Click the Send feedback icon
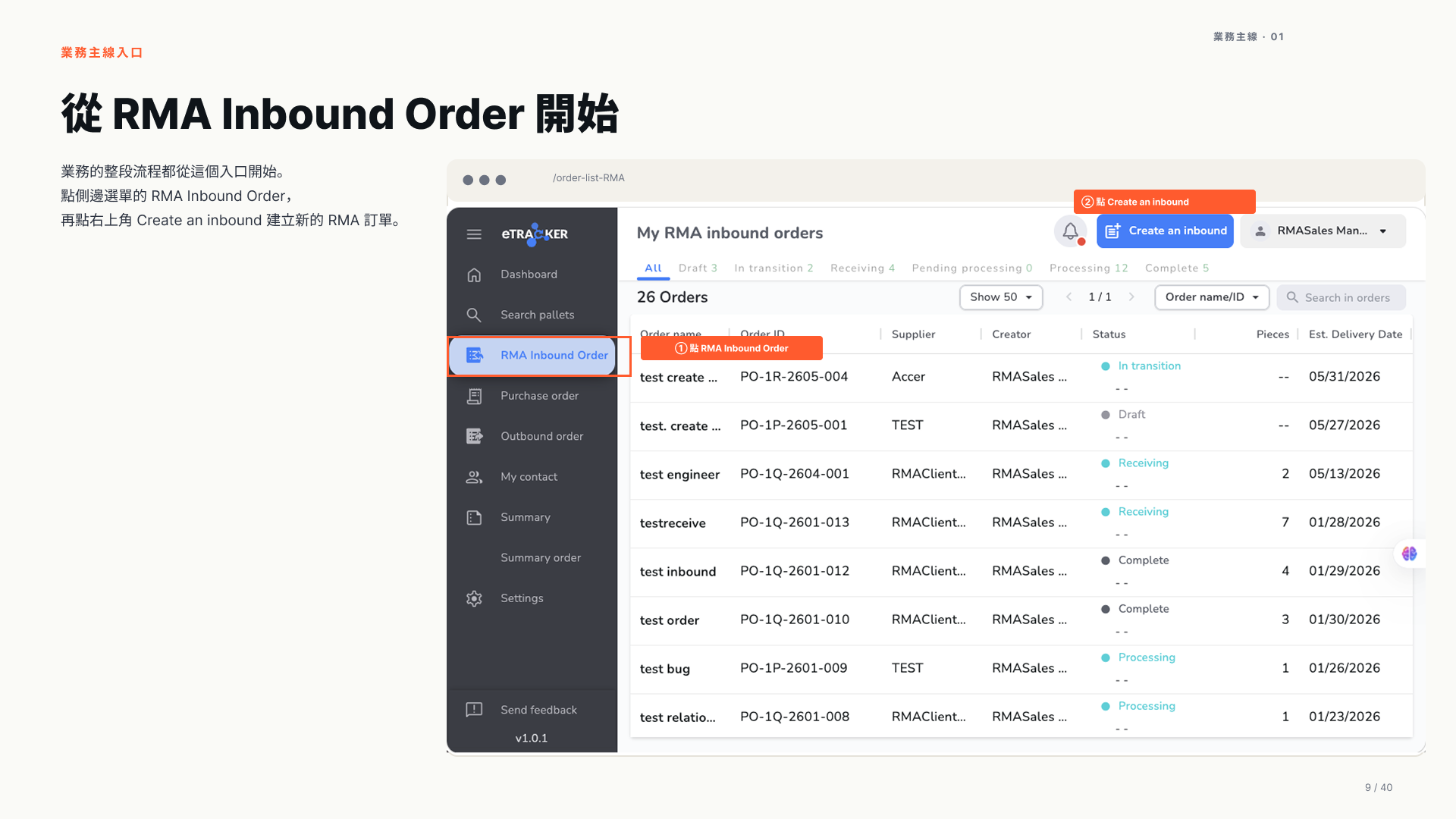The height and width of the screenshot is (819, 1456). point(474,710)
